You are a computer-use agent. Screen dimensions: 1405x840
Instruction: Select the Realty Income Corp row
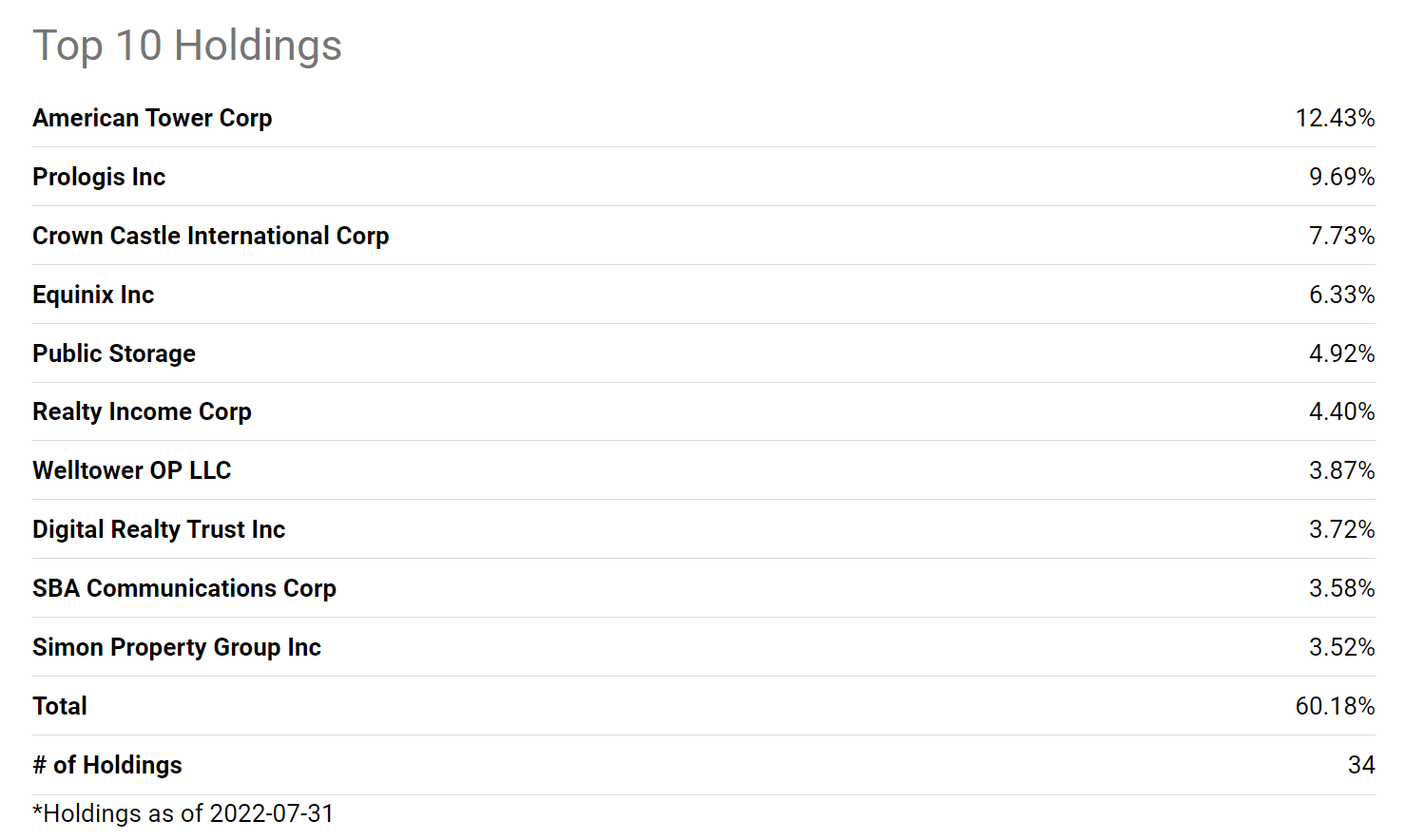pyautogui.click(x=142, y=411)
